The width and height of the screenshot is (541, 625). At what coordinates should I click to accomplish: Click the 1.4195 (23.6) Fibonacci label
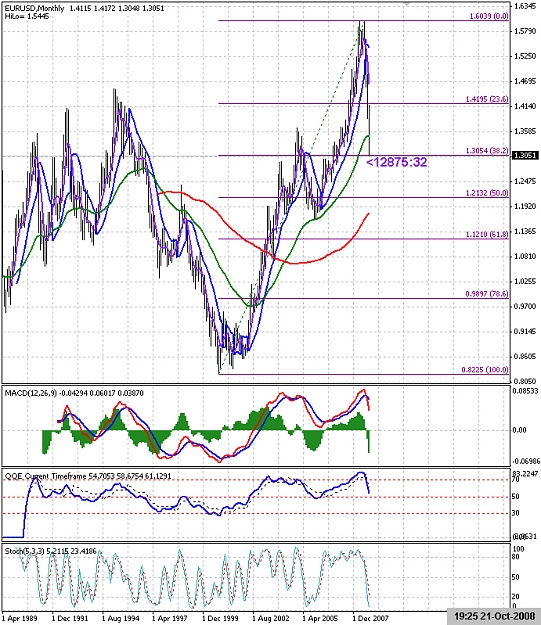point(487,99)
